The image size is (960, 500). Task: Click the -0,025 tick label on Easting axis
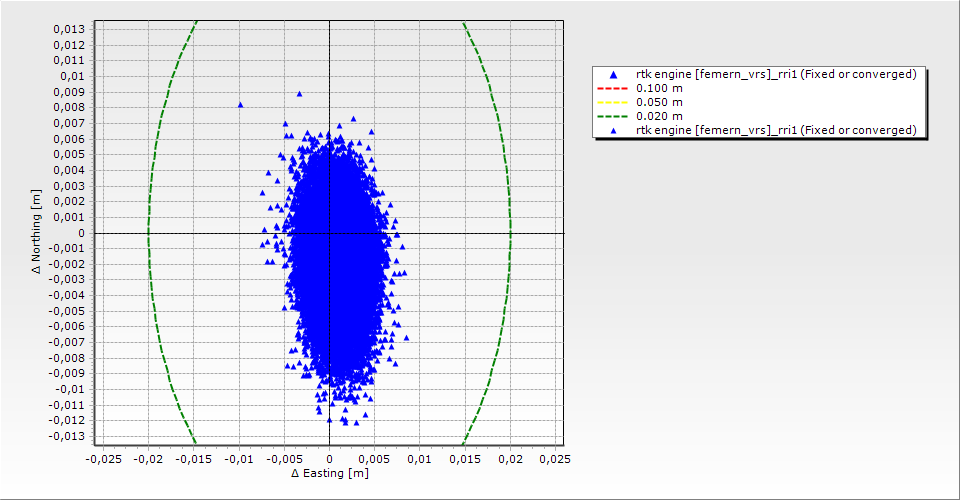click(103, 458)
